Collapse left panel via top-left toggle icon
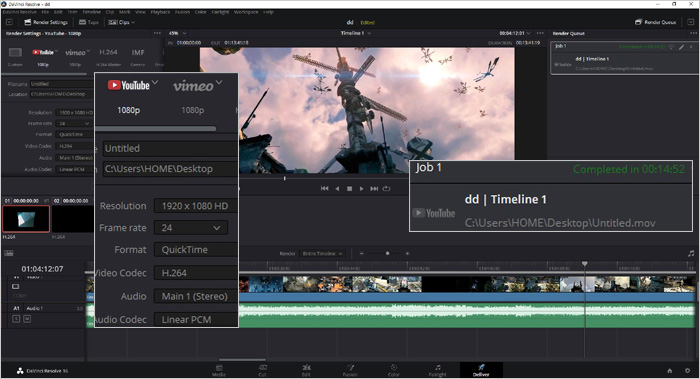700x379 pixels. coord(9,22)
